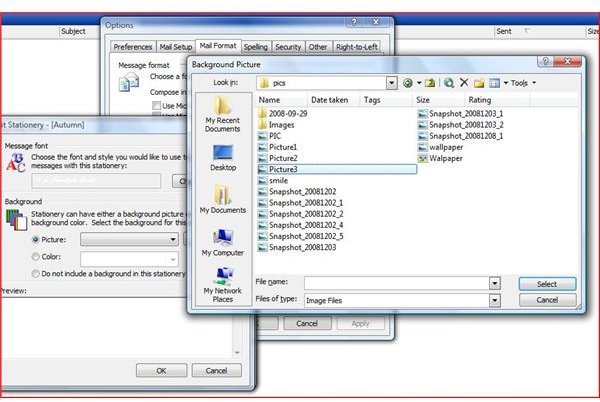Screen dimensions: 600x402
Task: Select the smile image file
Action: click(x=273, y=181)
